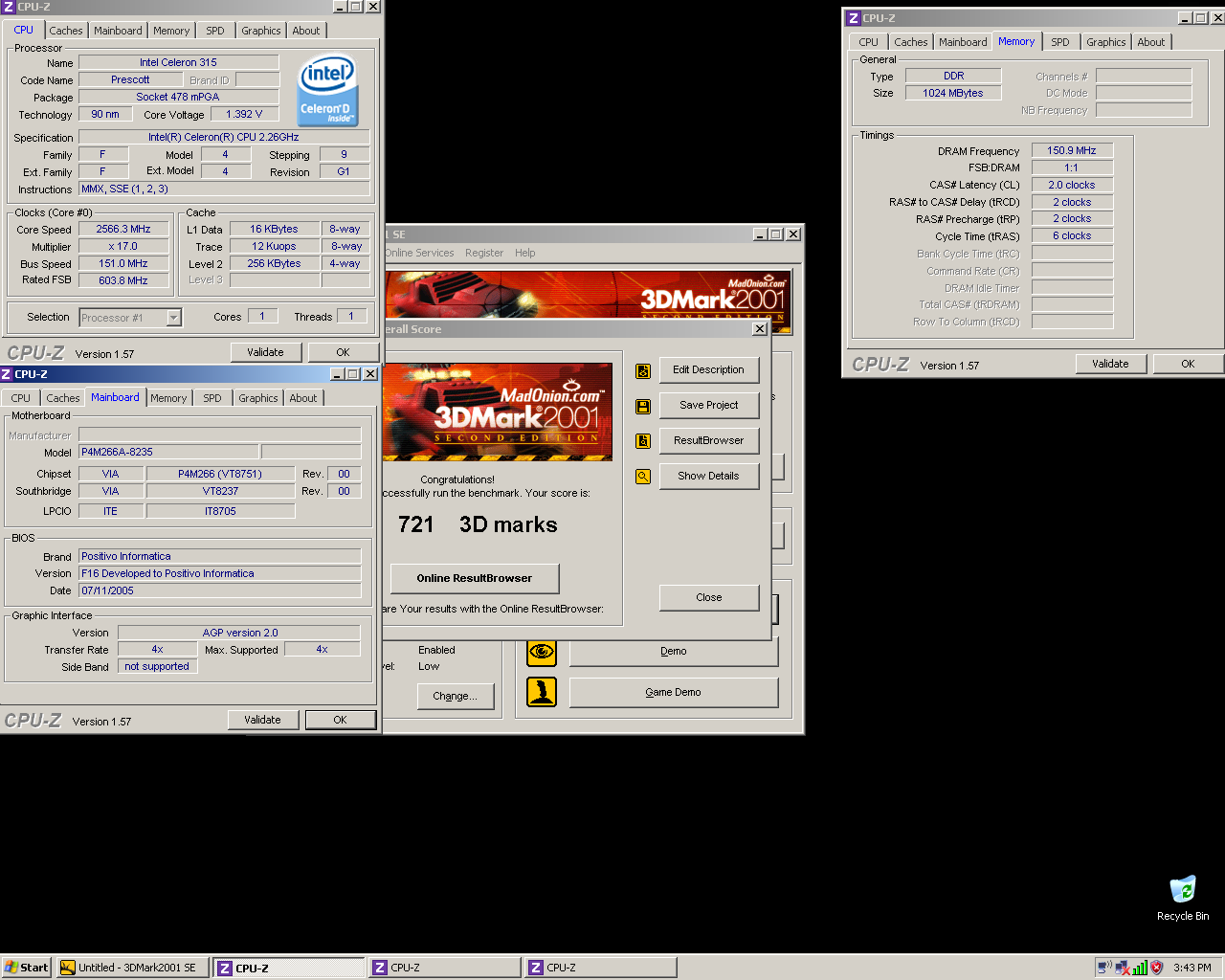Image resolution: width=1225 pixels, height=980 pixels.
Task: Click Specification Intel(R) Celeron(R) CPU 2.26GHz
Action: coord(224,137)
